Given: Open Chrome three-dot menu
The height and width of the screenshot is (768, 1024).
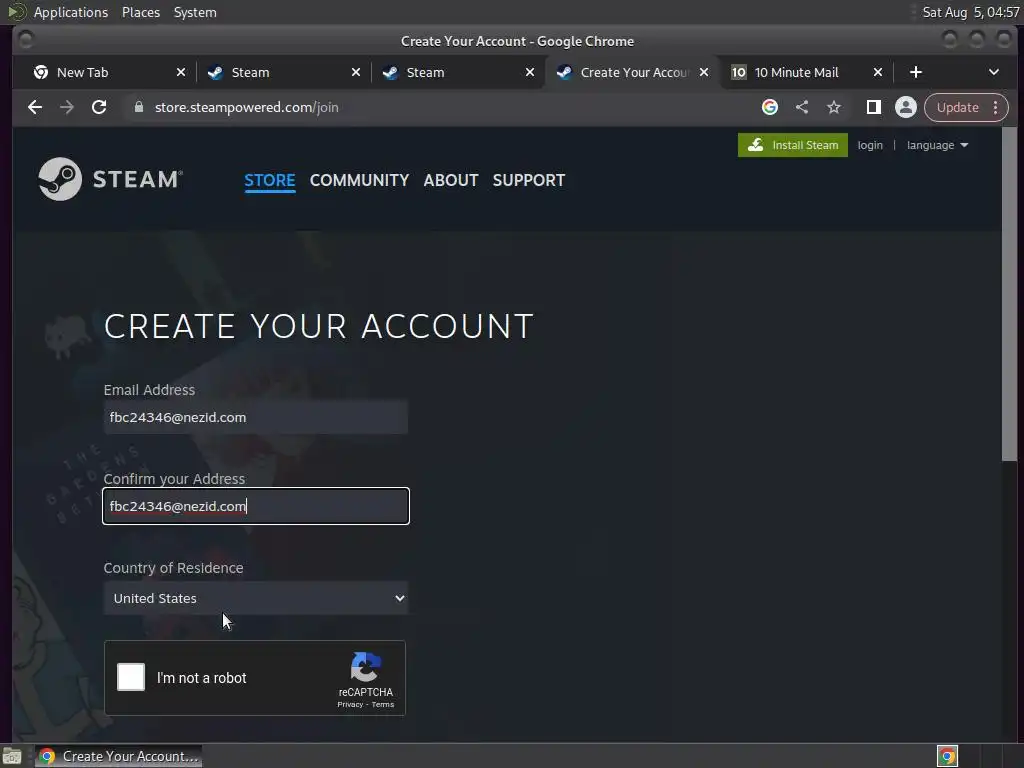Looking at the screenshot, I should tap(995, 107).
